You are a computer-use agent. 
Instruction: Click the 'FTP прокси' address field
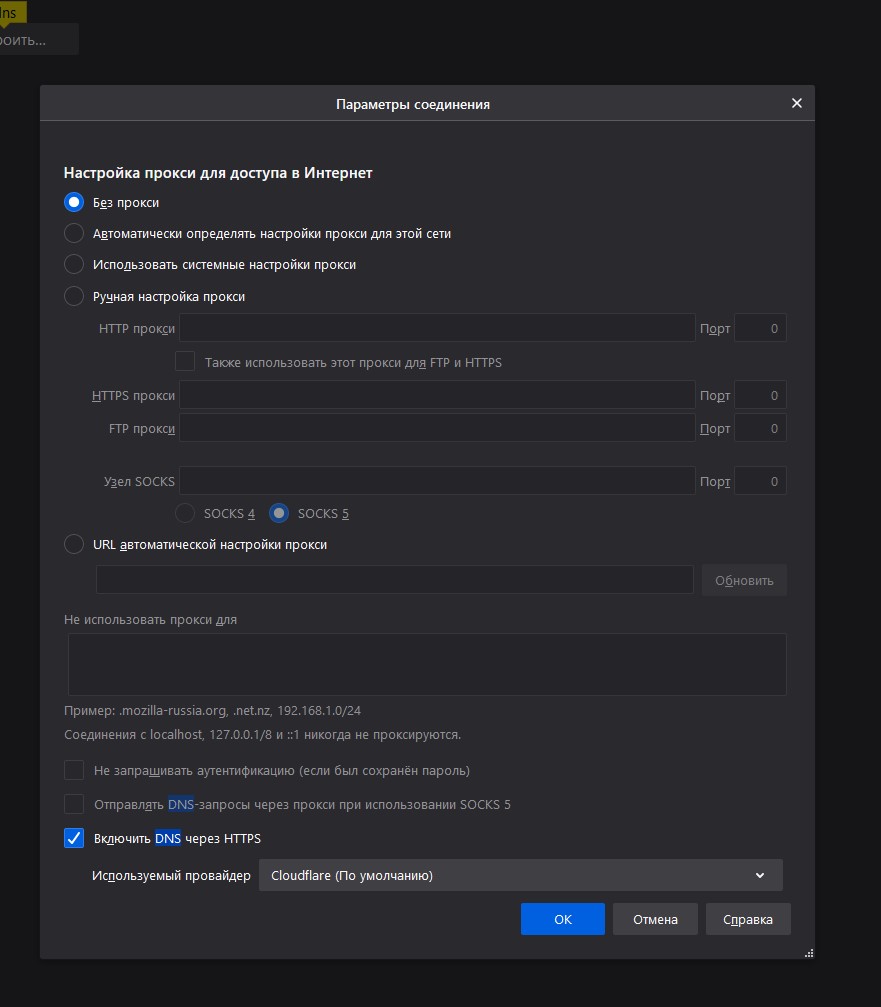[x=437, y=428]
